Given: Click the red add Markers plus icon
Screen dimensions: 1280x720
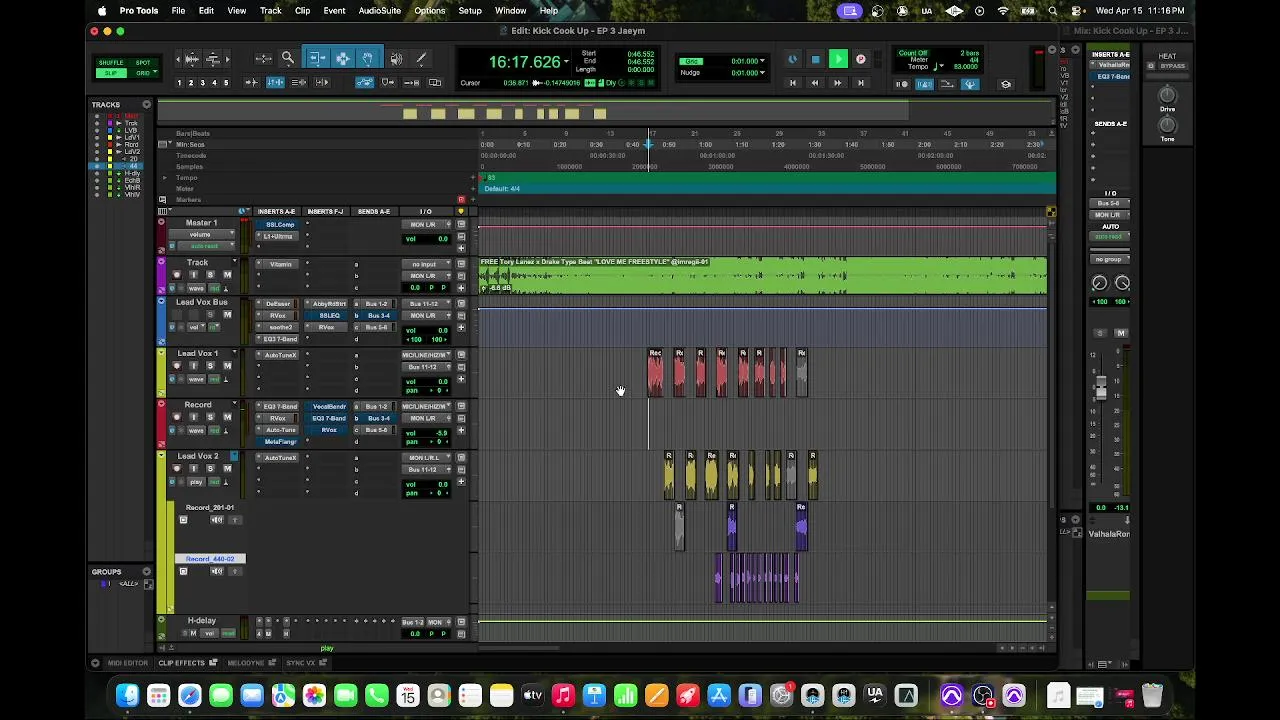Looking at the screenshot, I should point(461,199).
